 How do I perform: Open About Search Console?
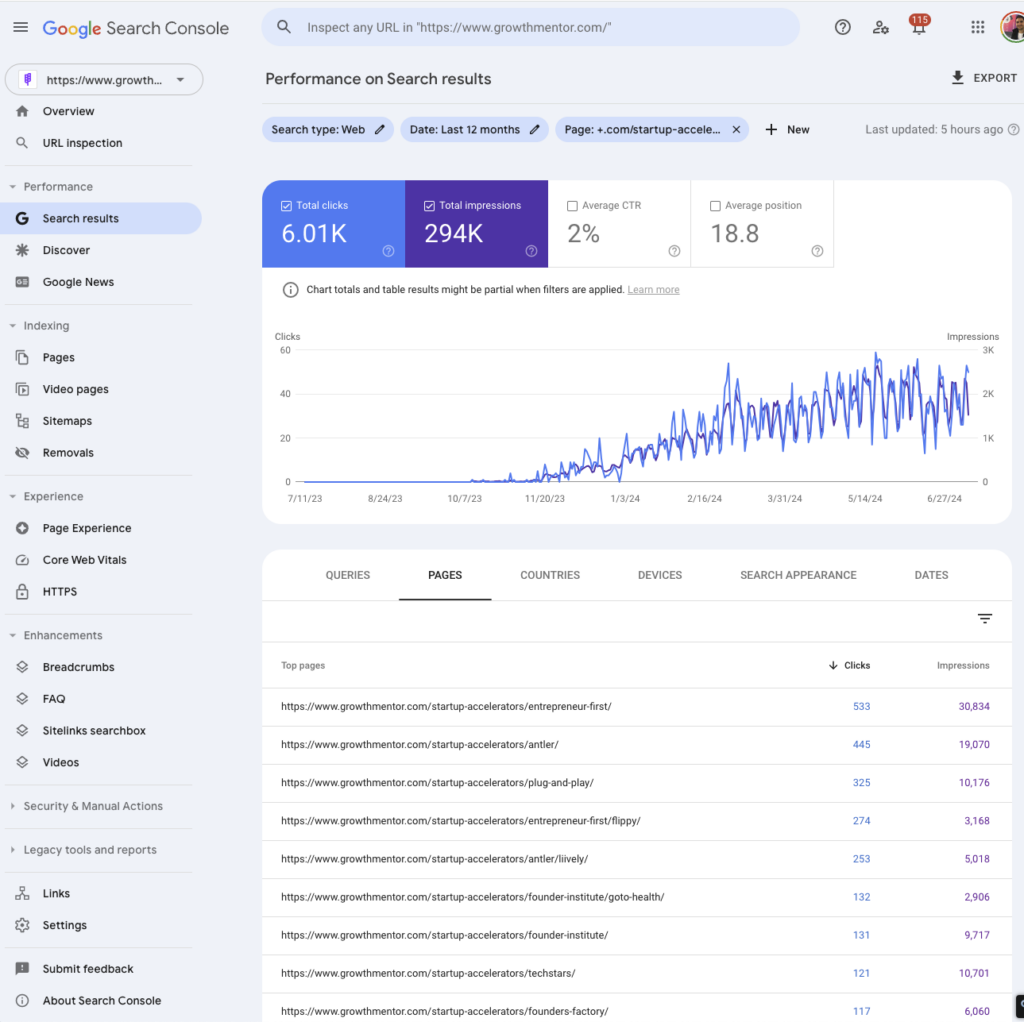point(101,1000)
